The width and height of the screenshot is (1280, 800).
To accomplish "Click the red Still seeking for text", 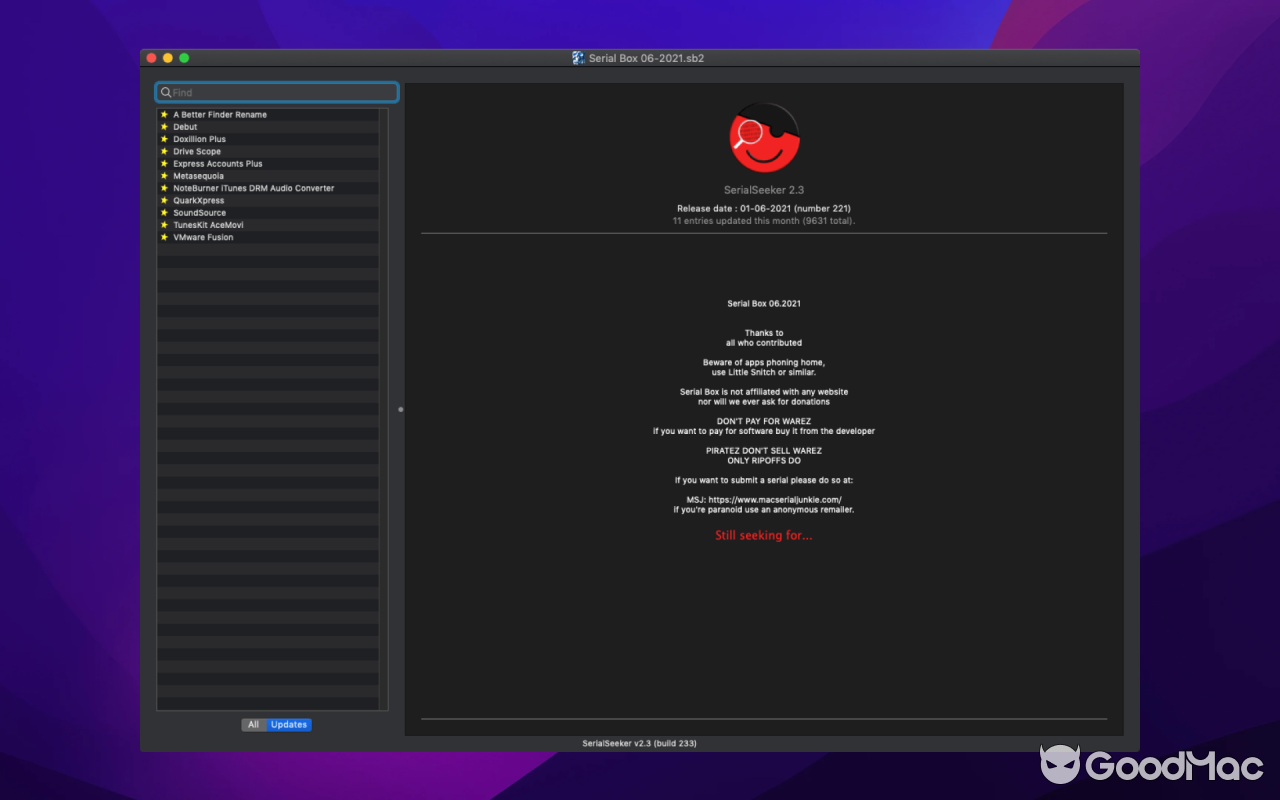I will 764,536.
